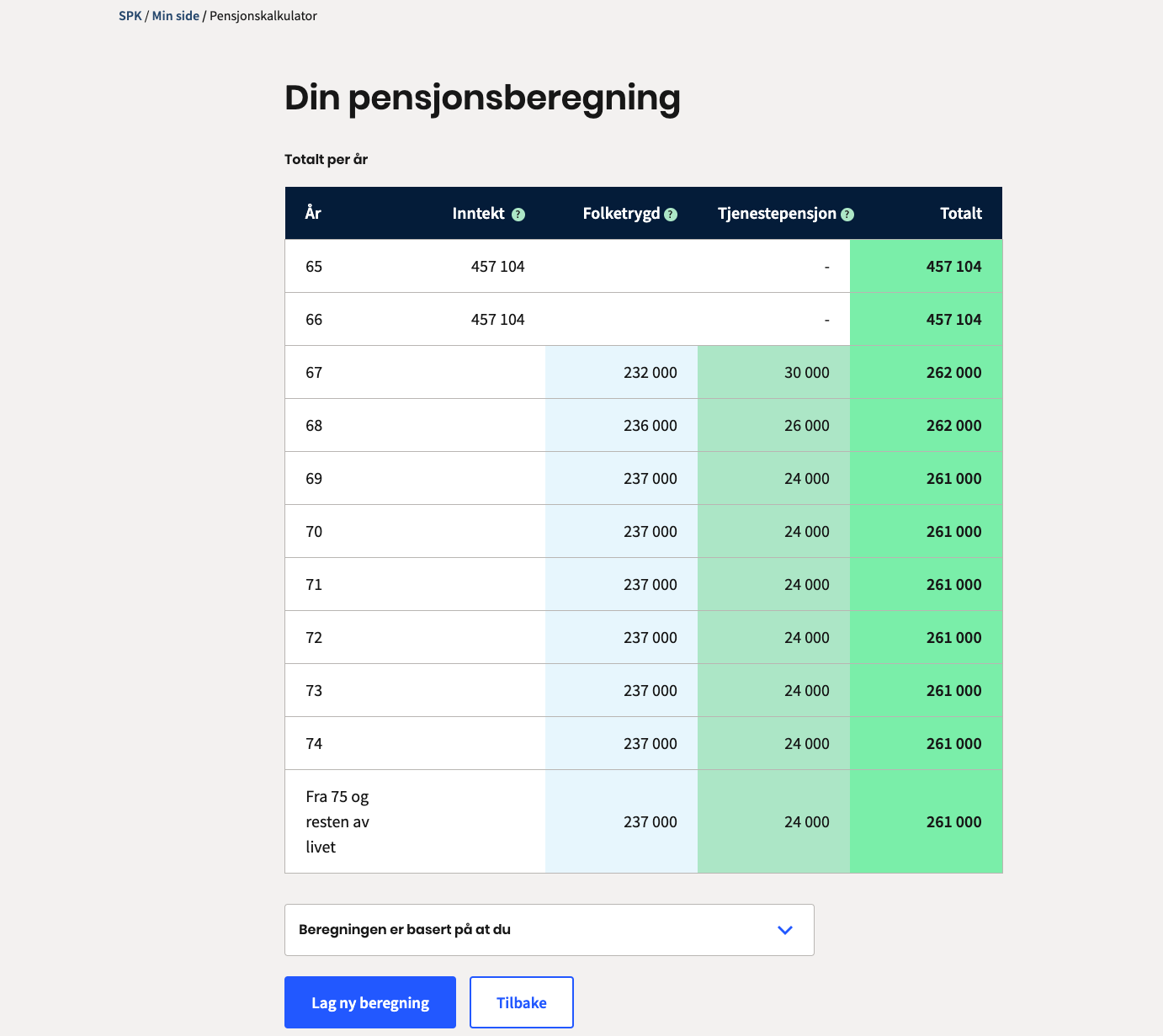Image resolution: width=1163 pixels, height=1036 pixels.
Task: Open the Folketrygd help tooltip icon
Action: click(671, 215)
